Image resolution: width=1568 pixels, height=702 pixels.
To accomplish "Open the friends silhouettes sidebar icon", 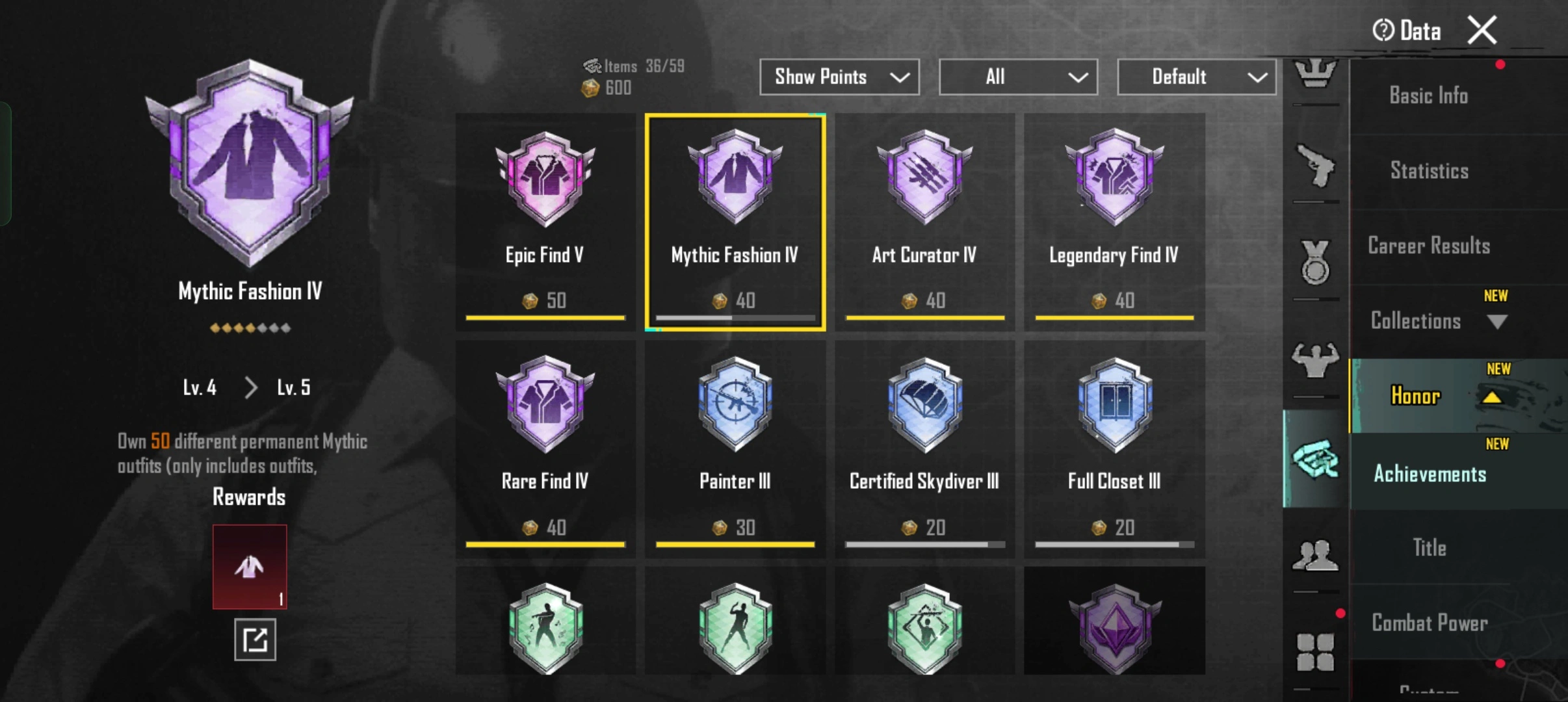I will pos(1315,556).
